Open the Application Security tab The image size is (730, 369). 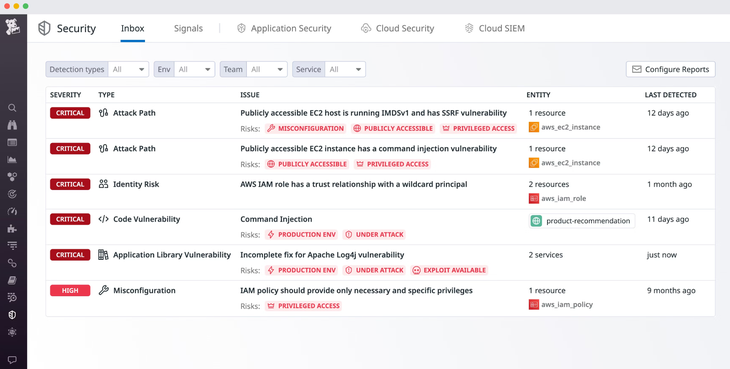point(284,28)
